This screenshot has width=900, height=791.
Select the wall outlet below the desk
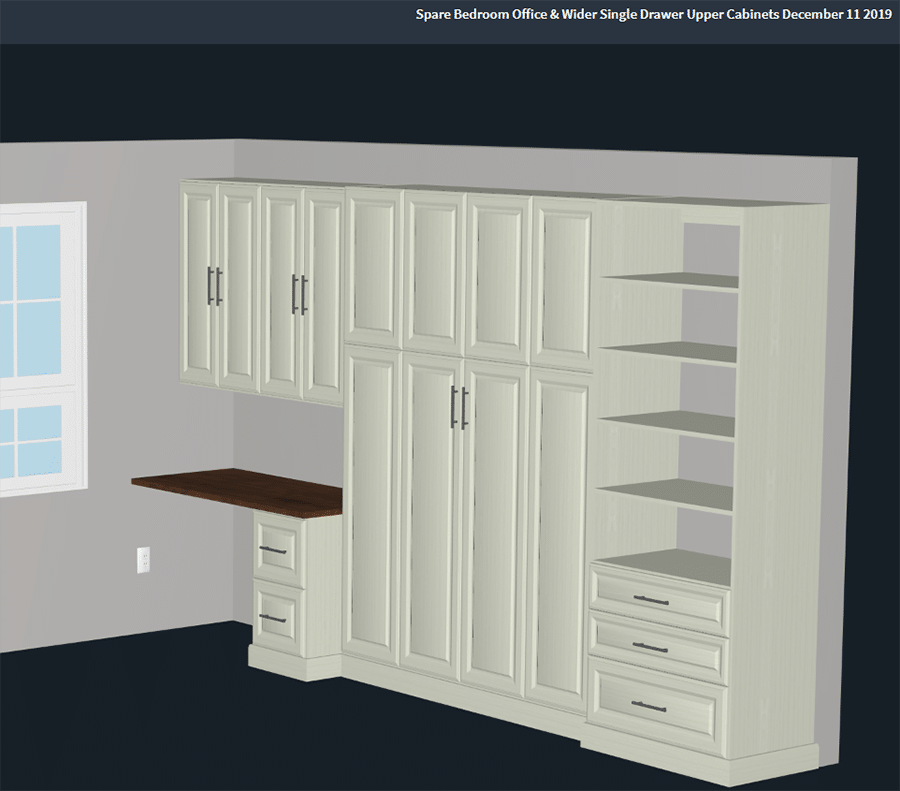tap(143, 560)
